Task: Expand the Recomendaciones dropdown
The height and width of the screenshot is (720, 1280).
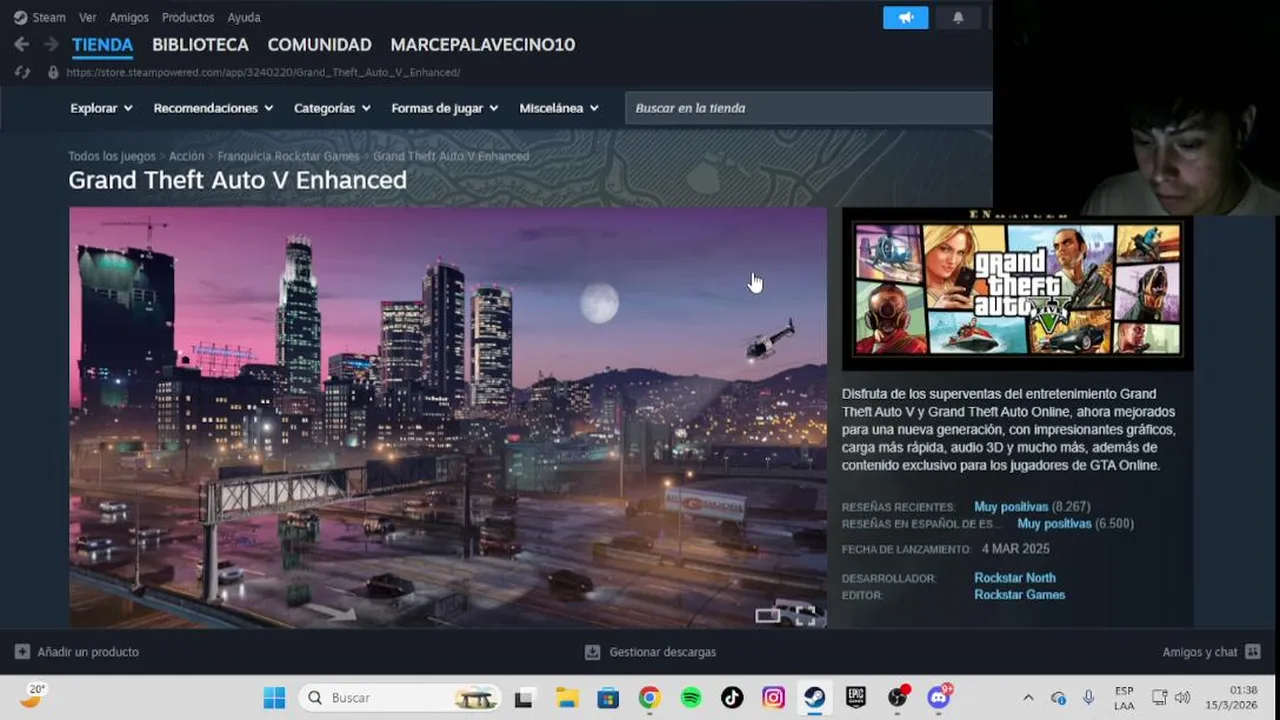Action: (x=213, y=108)
